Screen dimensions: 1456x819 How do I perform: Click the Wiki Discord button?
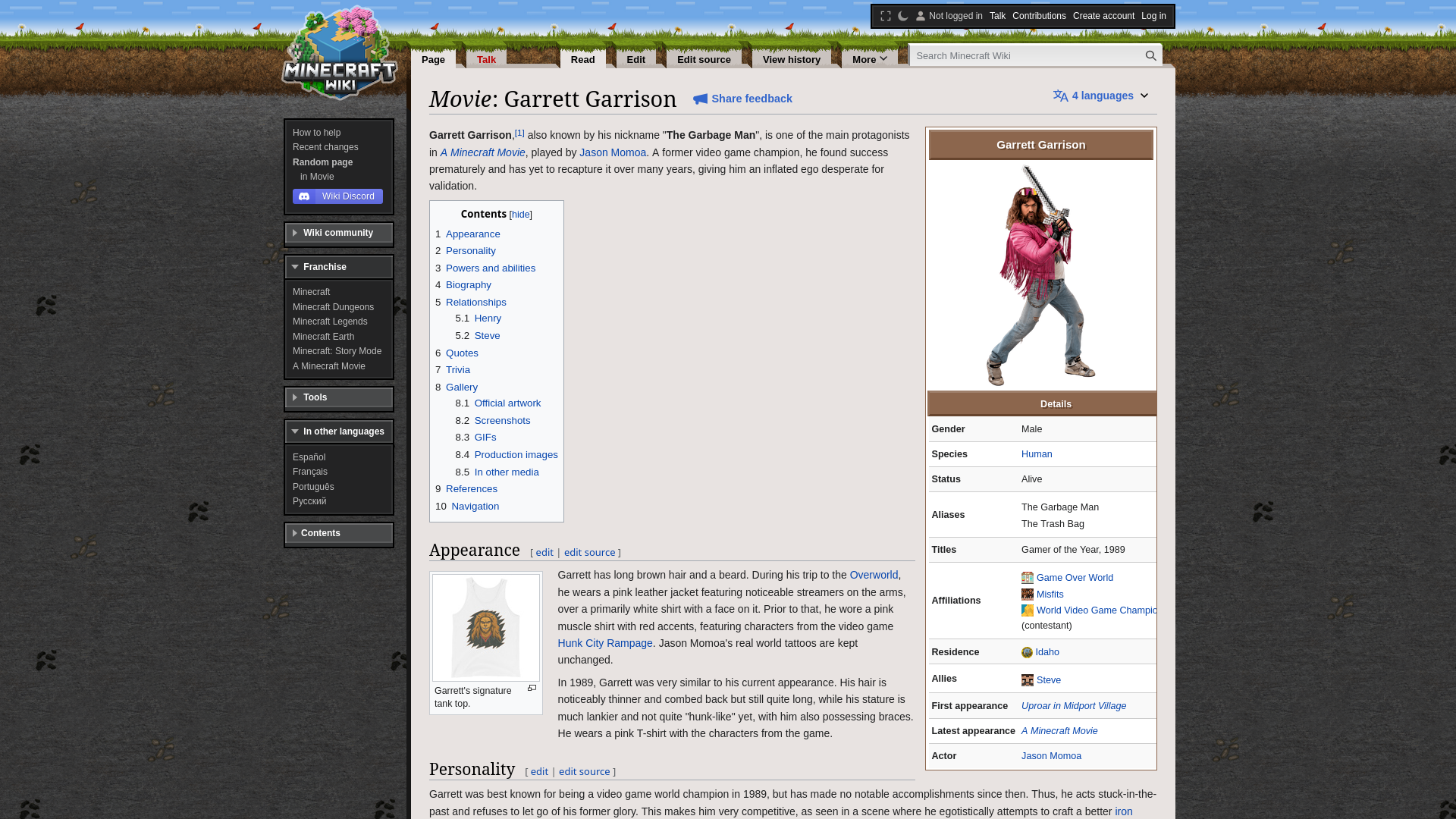click(x=337, y=196)
